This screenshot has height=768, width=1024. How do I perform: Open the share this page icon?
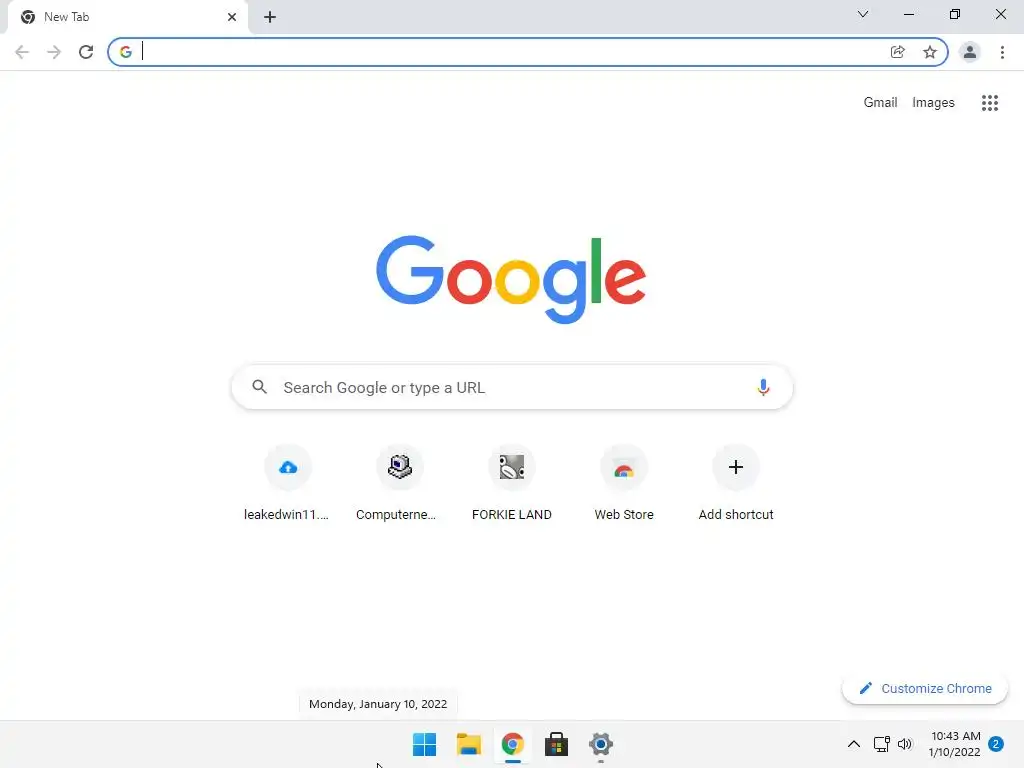coord(897,52)
